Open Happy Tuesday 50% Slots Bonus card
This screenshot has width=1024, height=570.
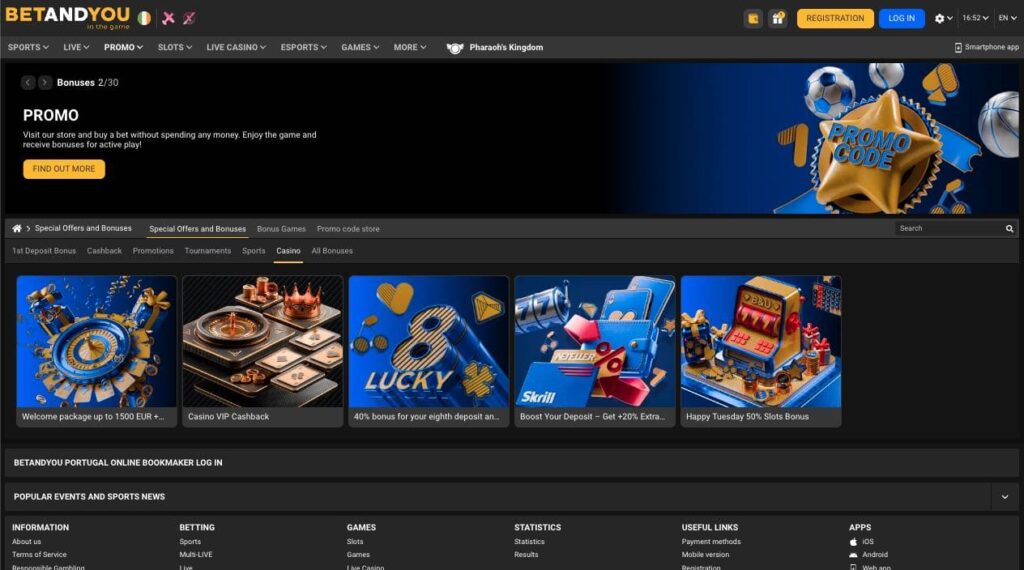pyautogui.click(x=761, y=351)
